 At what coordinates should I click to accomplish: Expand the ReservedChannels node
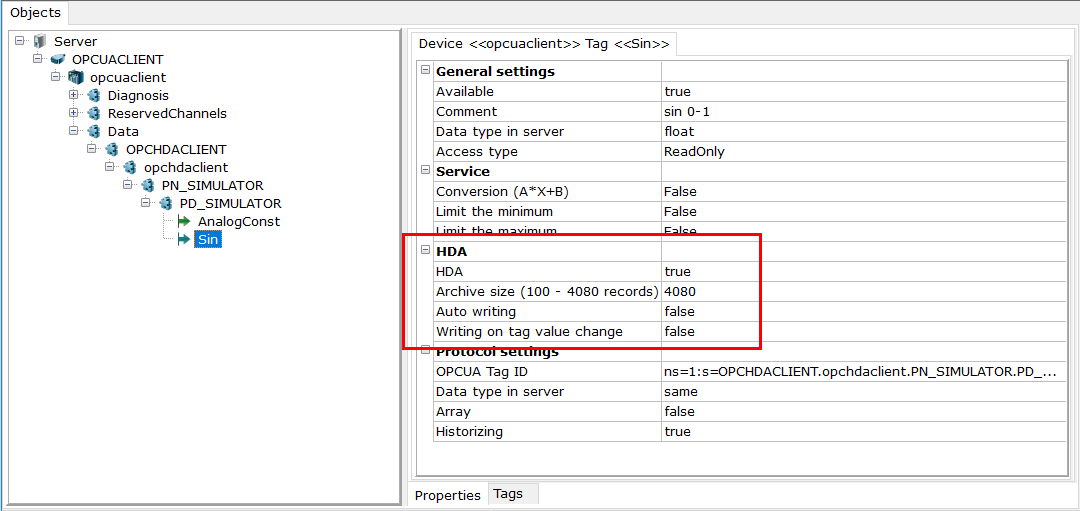tap(73, 113)
